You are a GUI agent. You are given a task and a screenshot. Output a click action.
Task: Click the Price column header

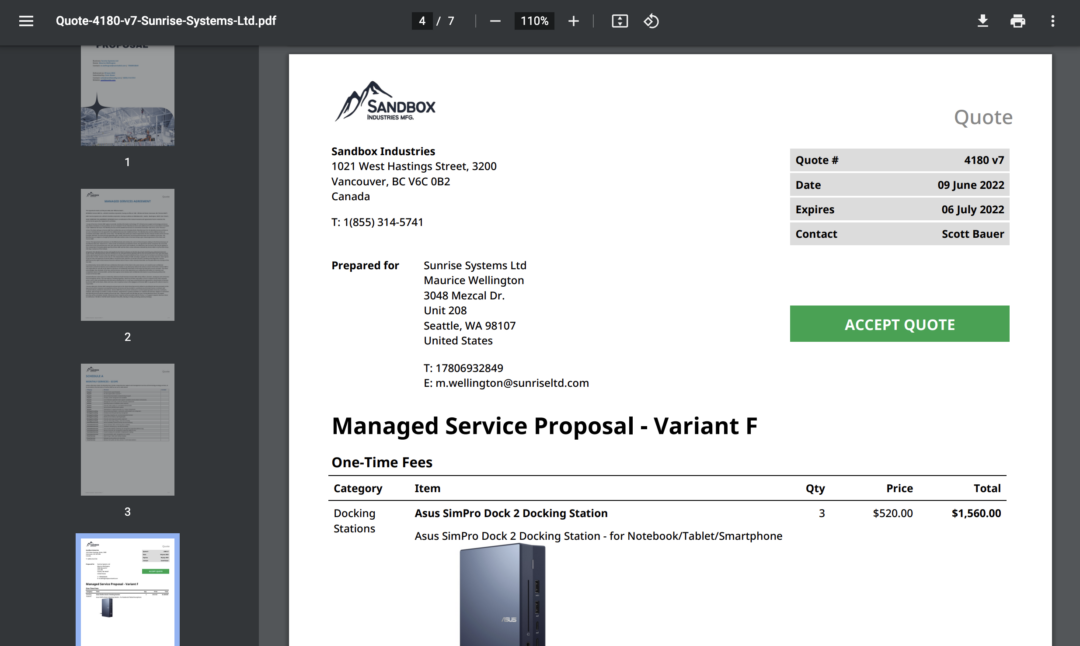tap(899, 488)
